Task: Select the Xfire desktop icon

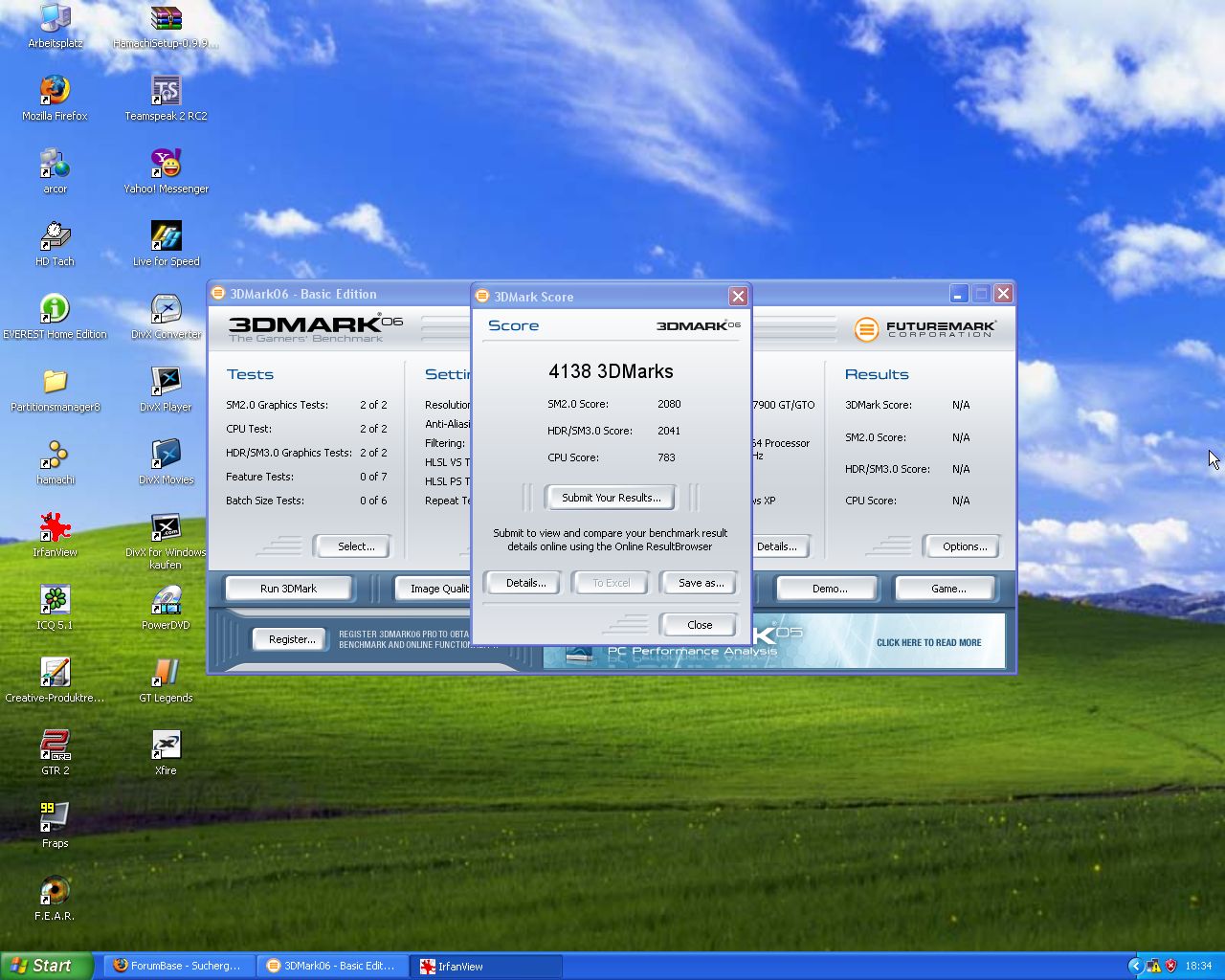Action: [166, 753]
